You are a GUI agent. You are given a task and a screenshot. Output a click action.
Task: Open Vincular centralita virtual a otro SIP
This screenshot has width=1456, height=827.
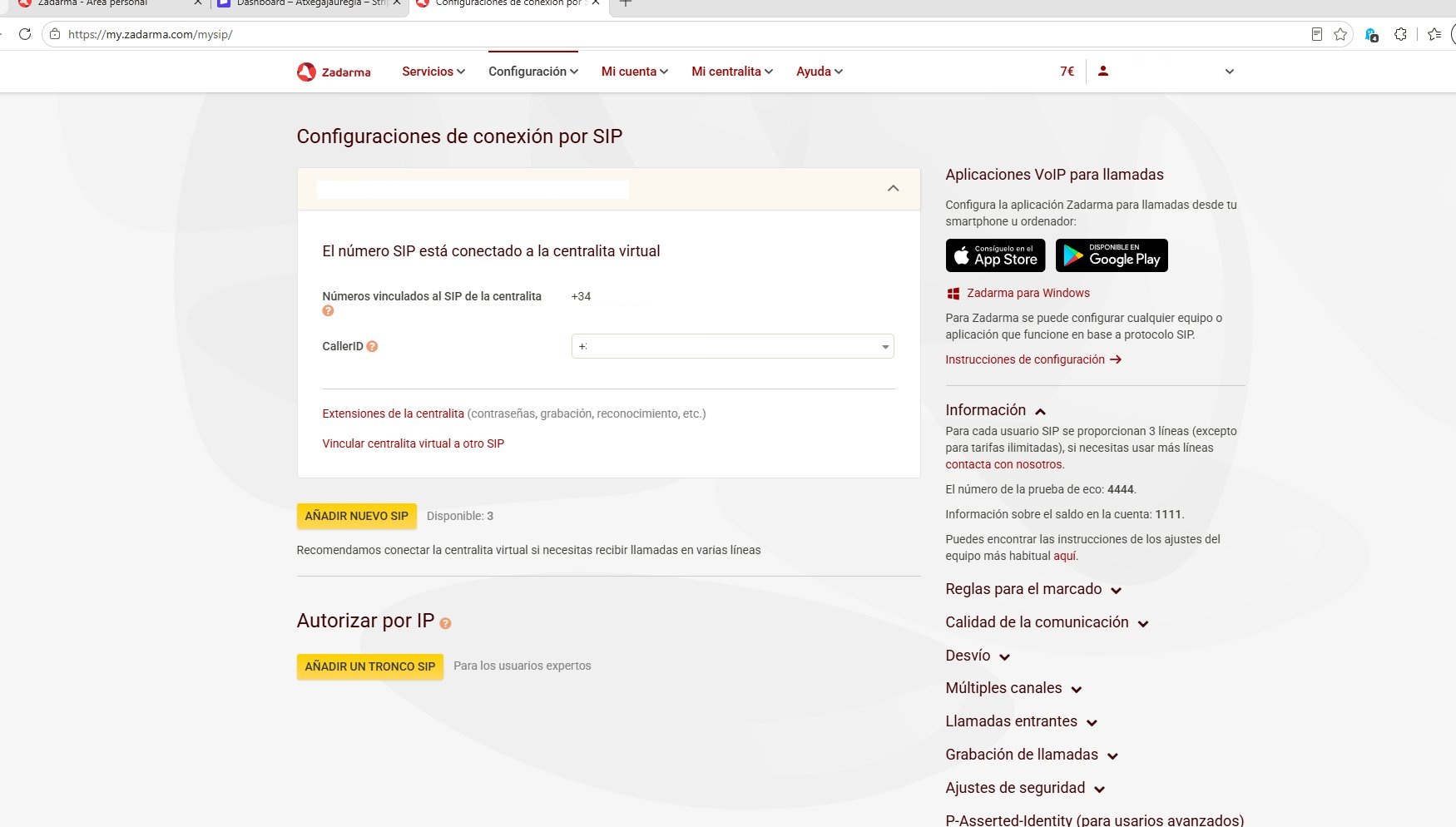pos(414,443)
